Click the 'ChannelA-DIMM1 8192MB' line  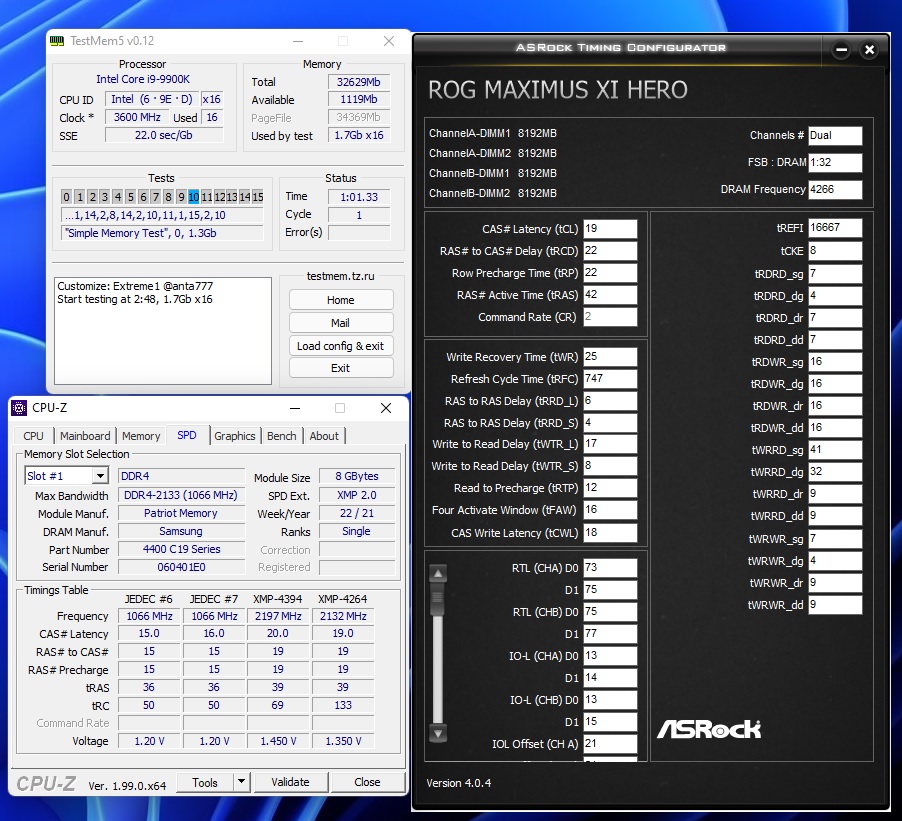coord(492,133)
